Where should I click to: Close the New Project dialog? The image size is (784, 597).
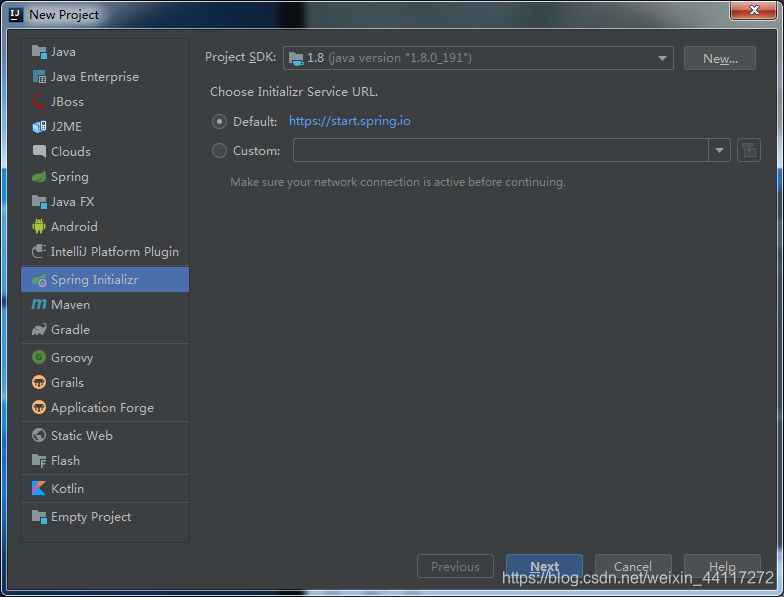coord(754,10)
